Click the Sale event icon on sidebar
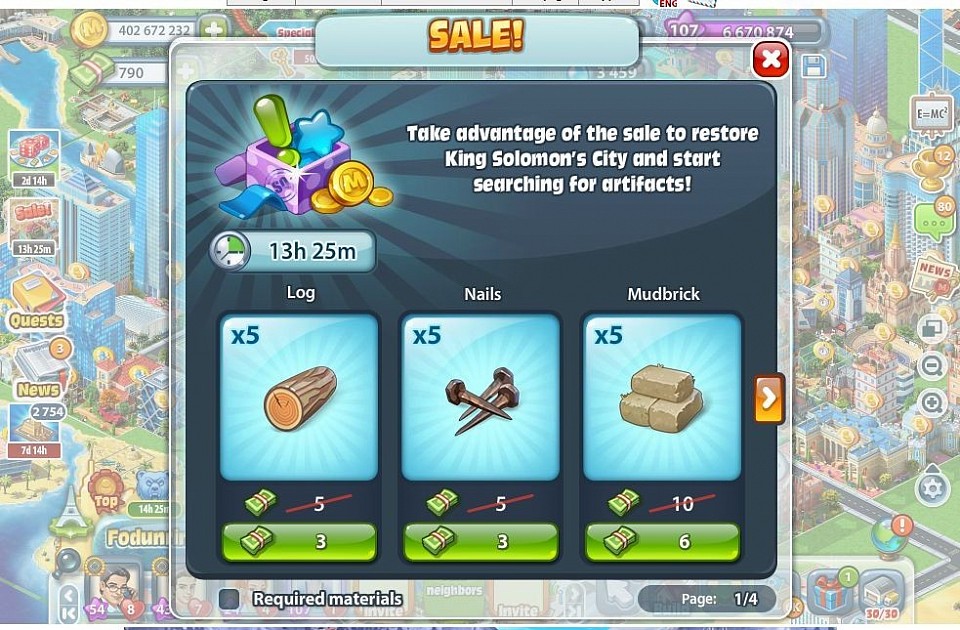Image resolution: width=960 pixels, height=630 pixels. pyautogui.click(x=34, y=227)
